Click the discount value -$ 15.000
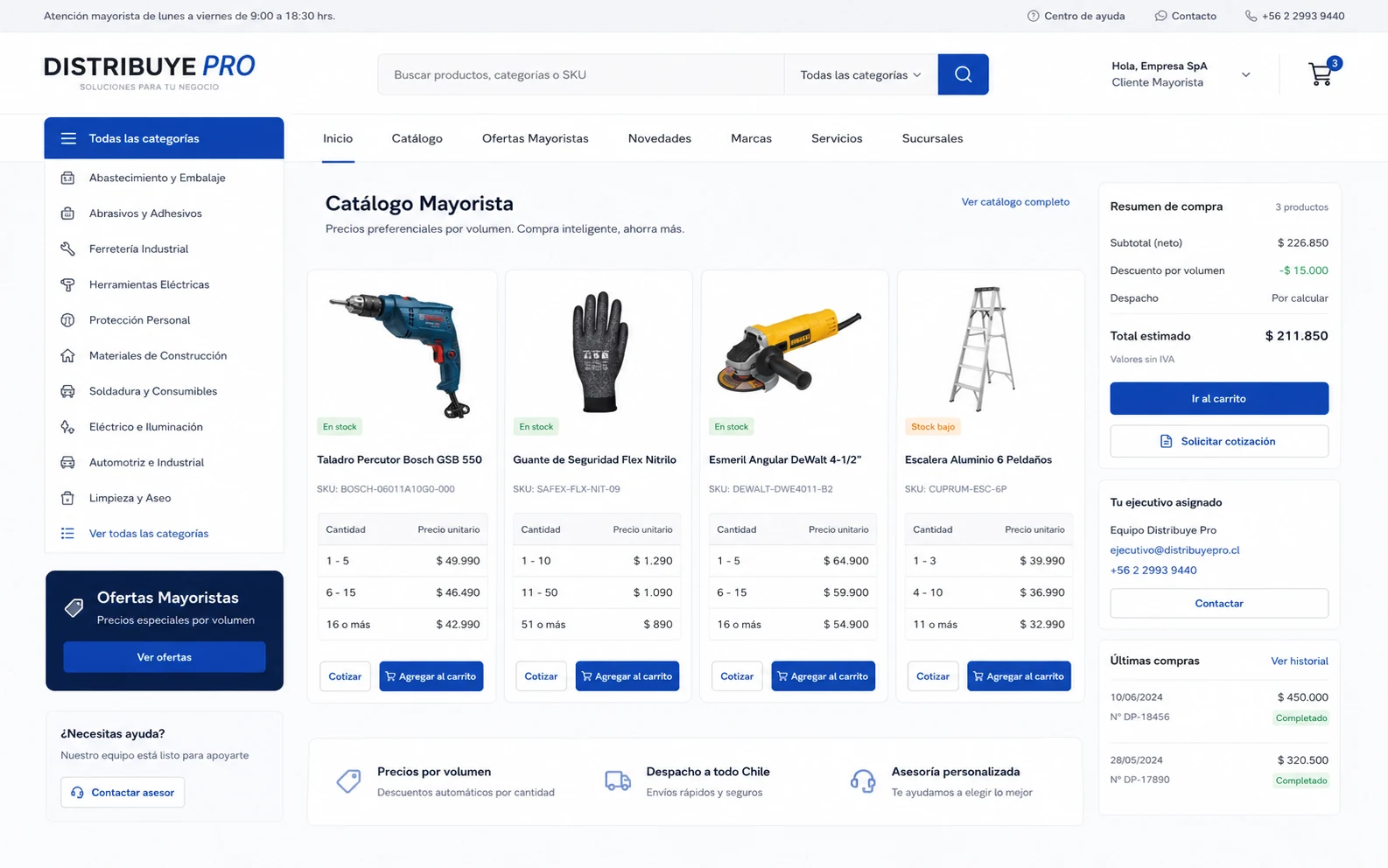Screen dimensions: 1388x868 point(1303,270)
